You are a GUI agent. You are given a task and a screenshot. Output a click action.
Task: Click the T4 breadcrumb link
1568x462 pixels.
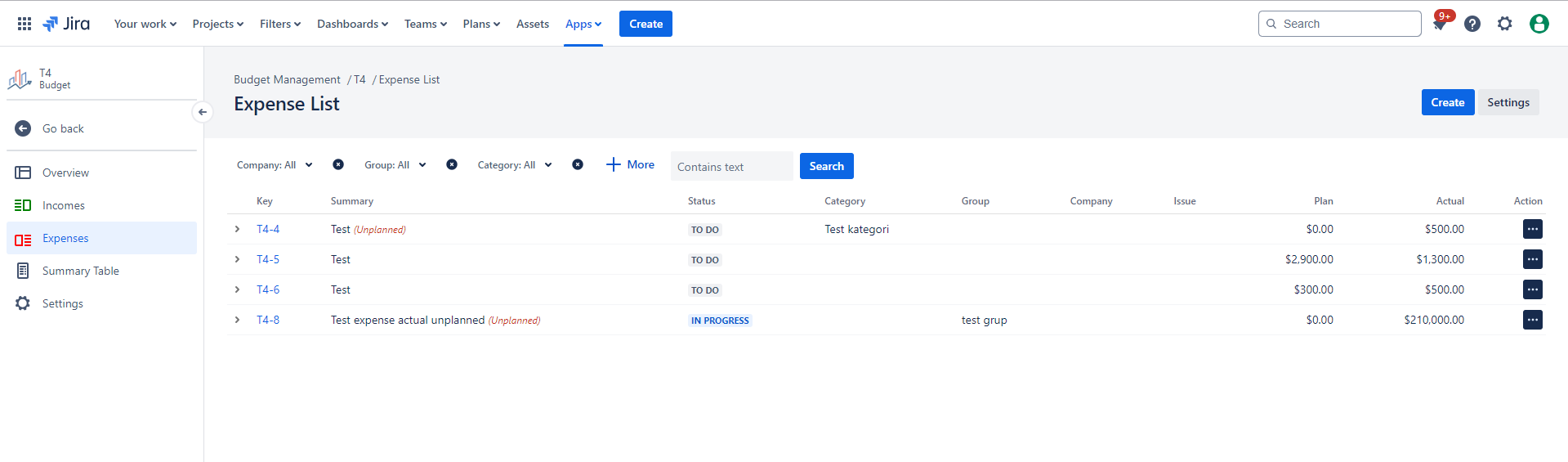click(360, 79)
